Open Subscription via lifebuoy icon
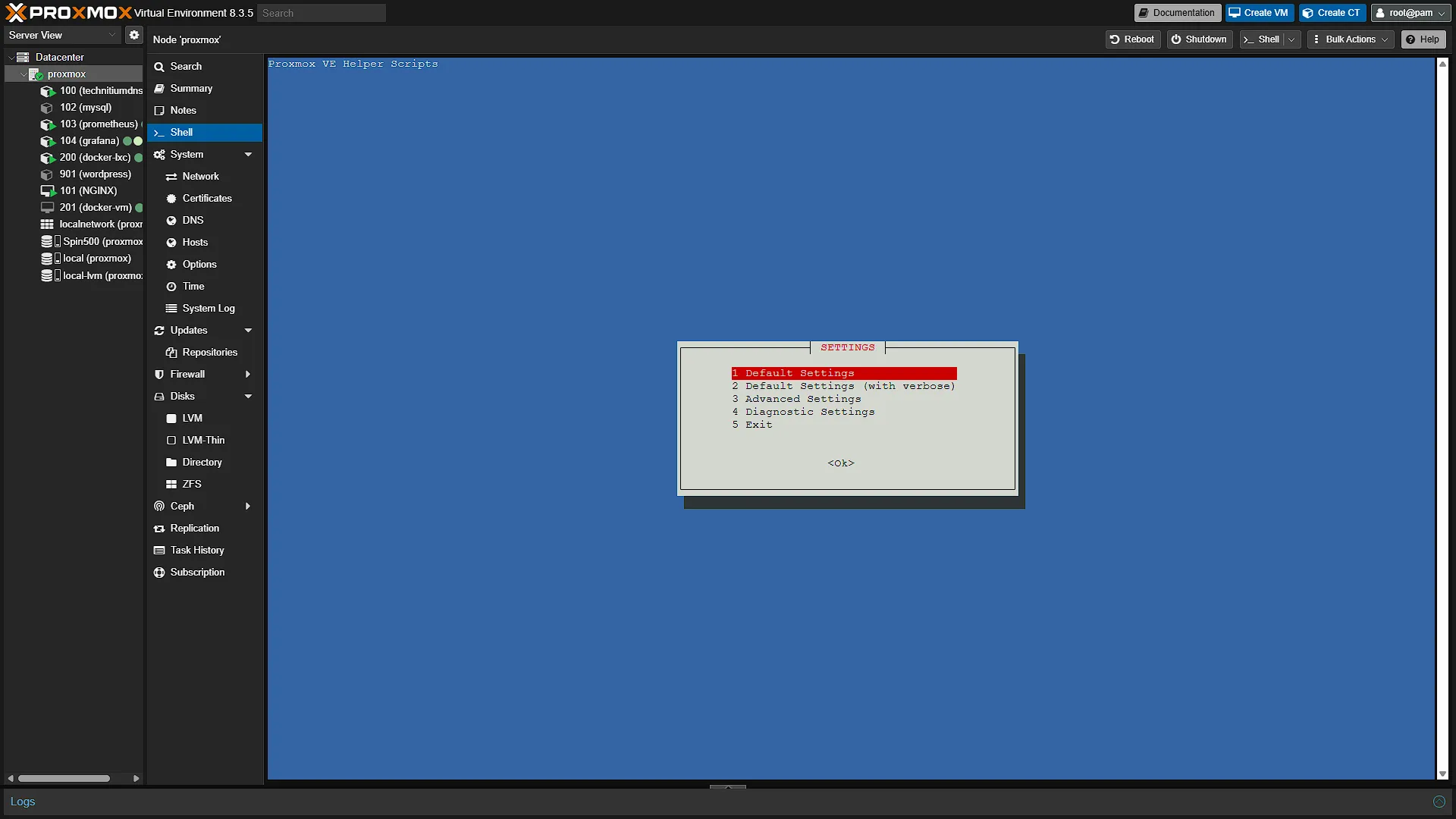 (x=159, y=573)
